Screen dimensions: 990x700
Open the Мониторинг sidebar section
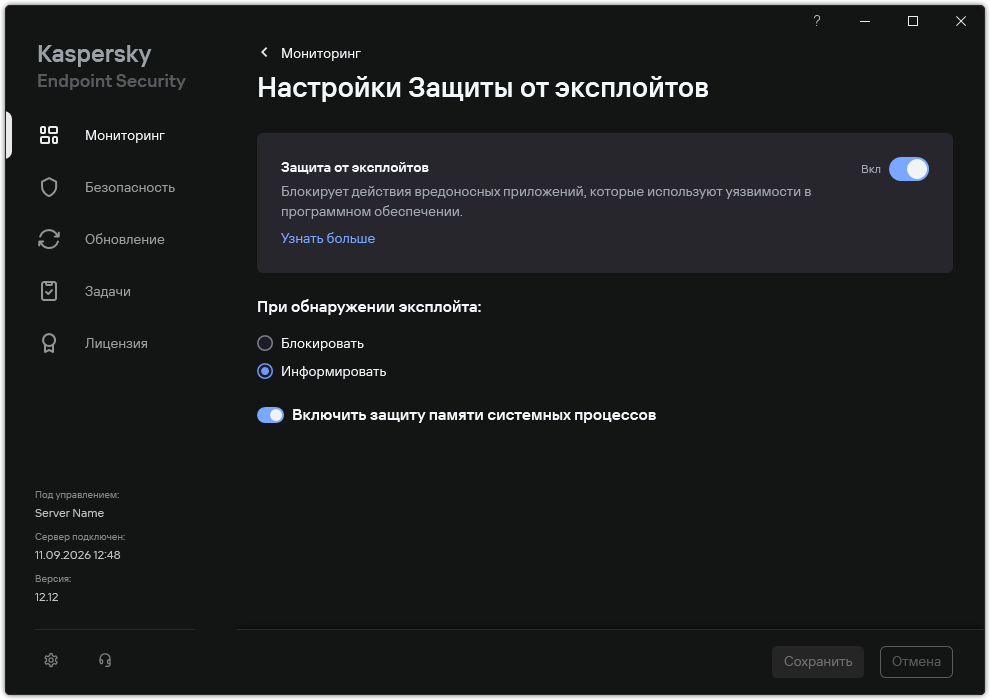coord(125,135)
